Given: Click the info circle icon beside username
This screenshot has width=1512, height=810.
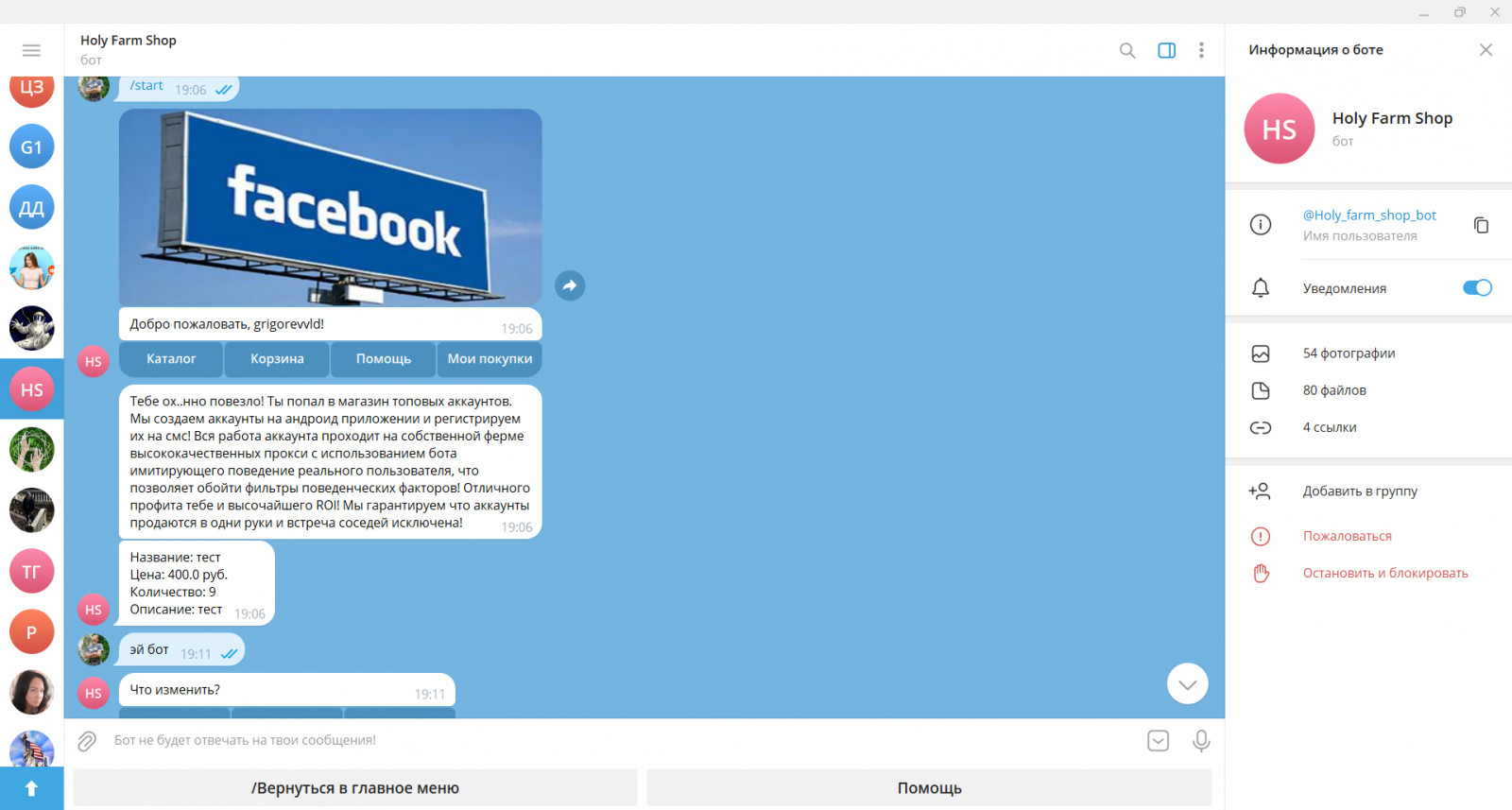Looking at the screenshot, I should [1261, 225].
